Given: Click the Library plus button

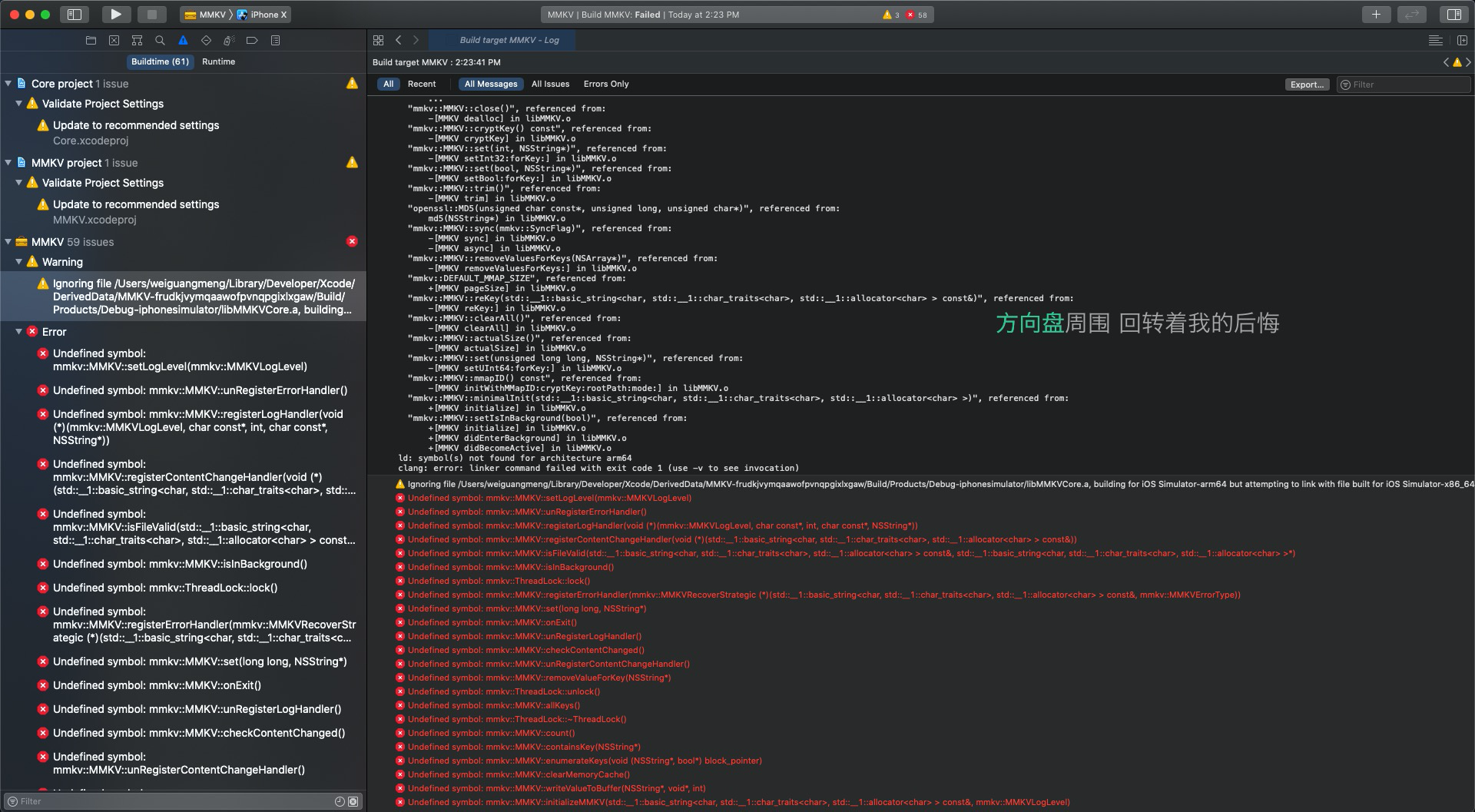Looking at the screenshot, I should click(x=1376, y=14).
